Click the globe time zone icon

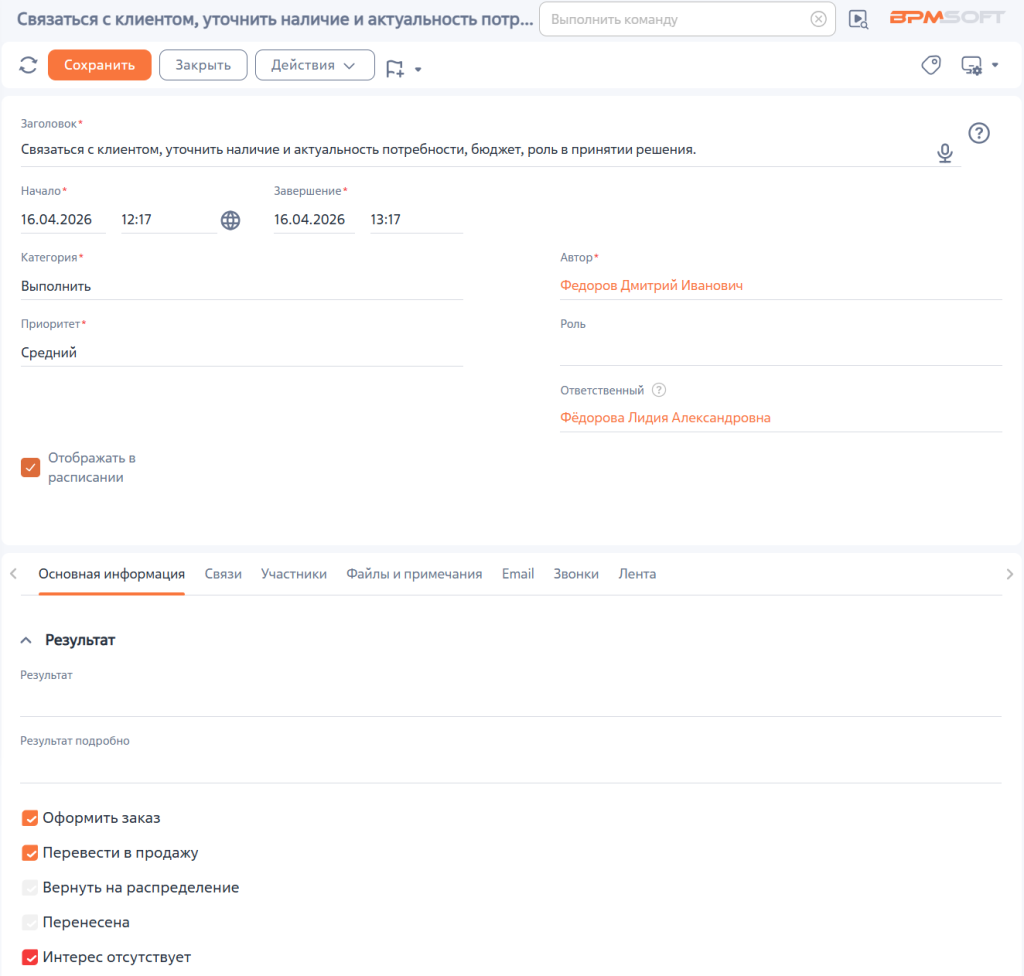pyautogui.click(x=231, y=220)
